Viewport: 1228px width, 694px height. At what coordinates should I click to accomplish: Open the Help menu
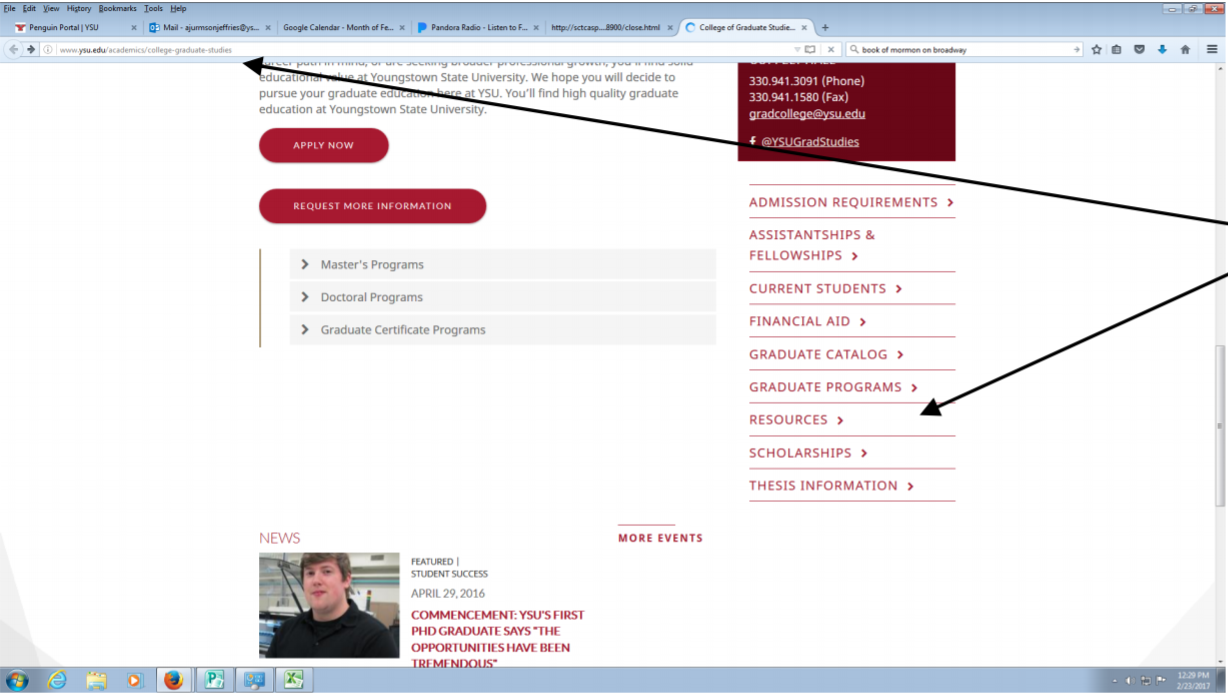pos(178,8)
